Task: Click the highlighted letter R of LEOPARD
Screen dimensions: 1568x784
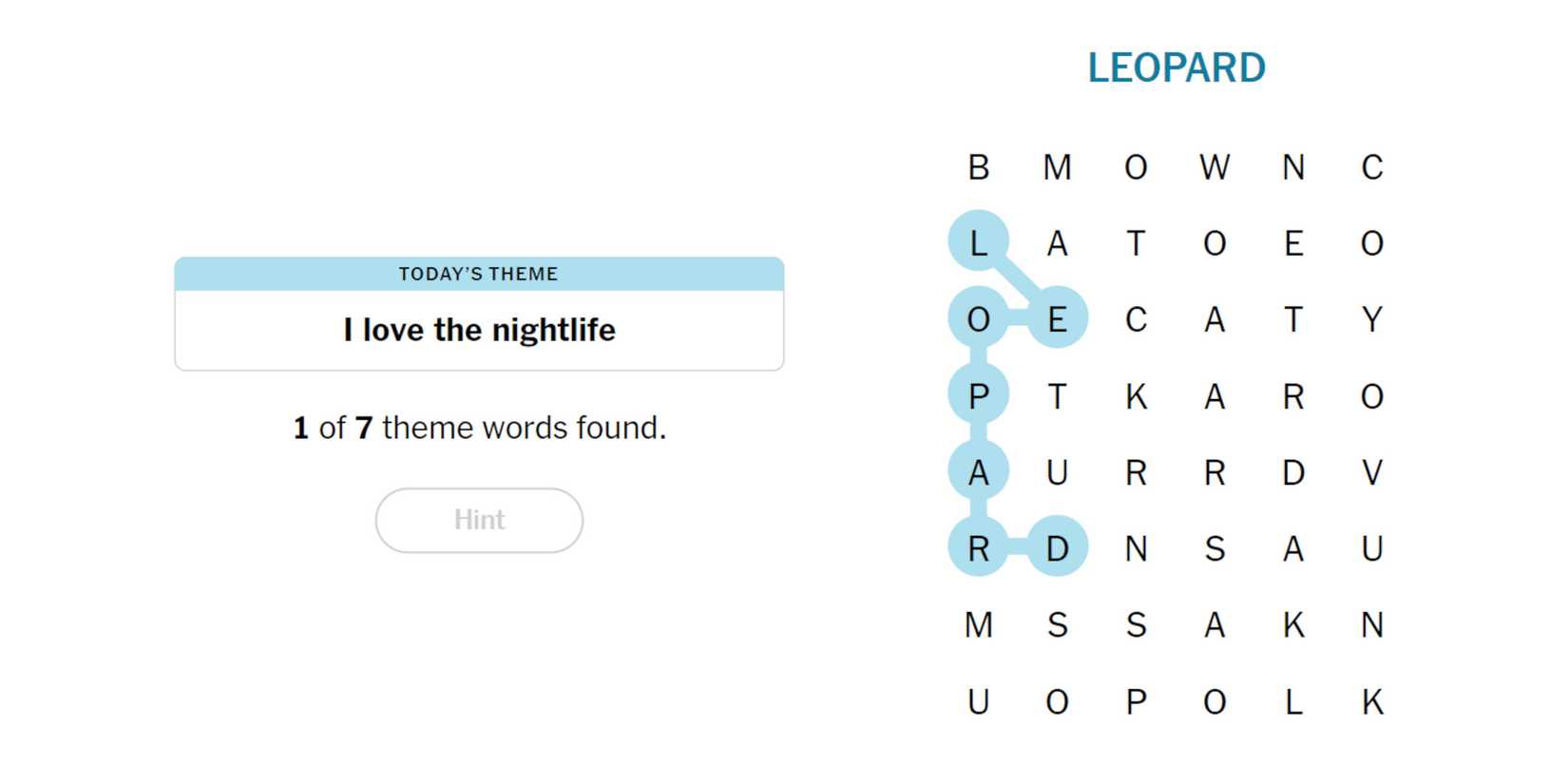Action: [978, 548]
